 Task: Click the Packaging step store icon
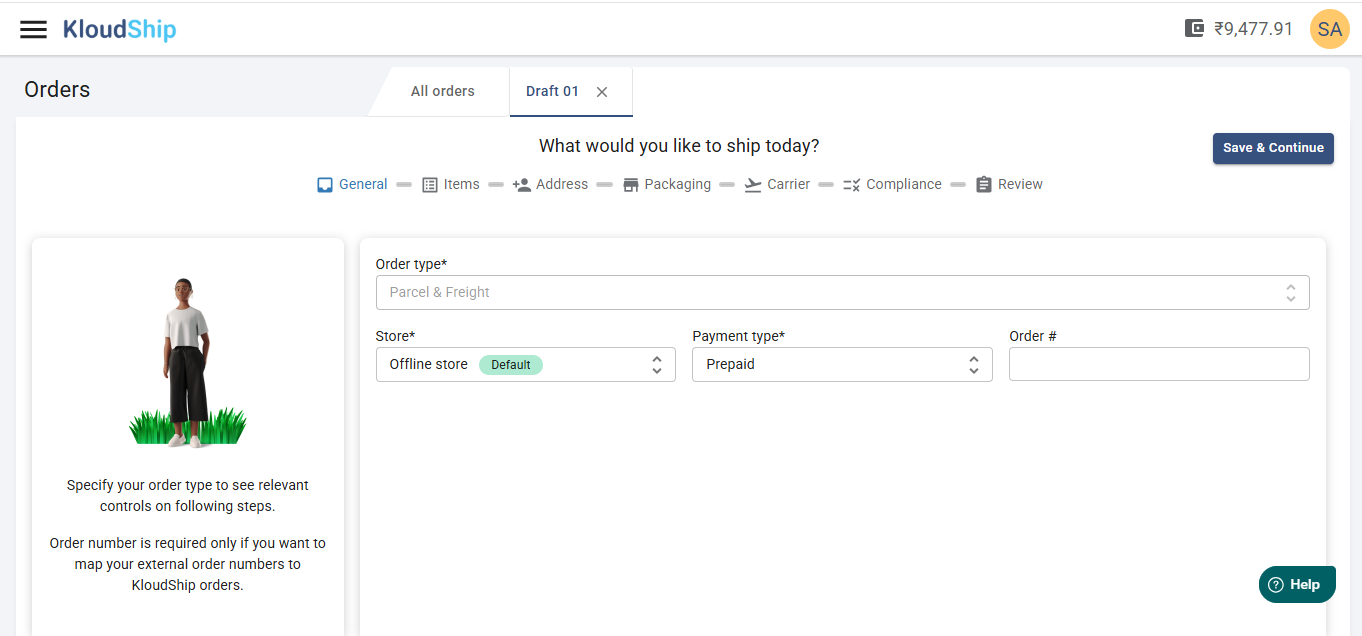click(630, 185)
